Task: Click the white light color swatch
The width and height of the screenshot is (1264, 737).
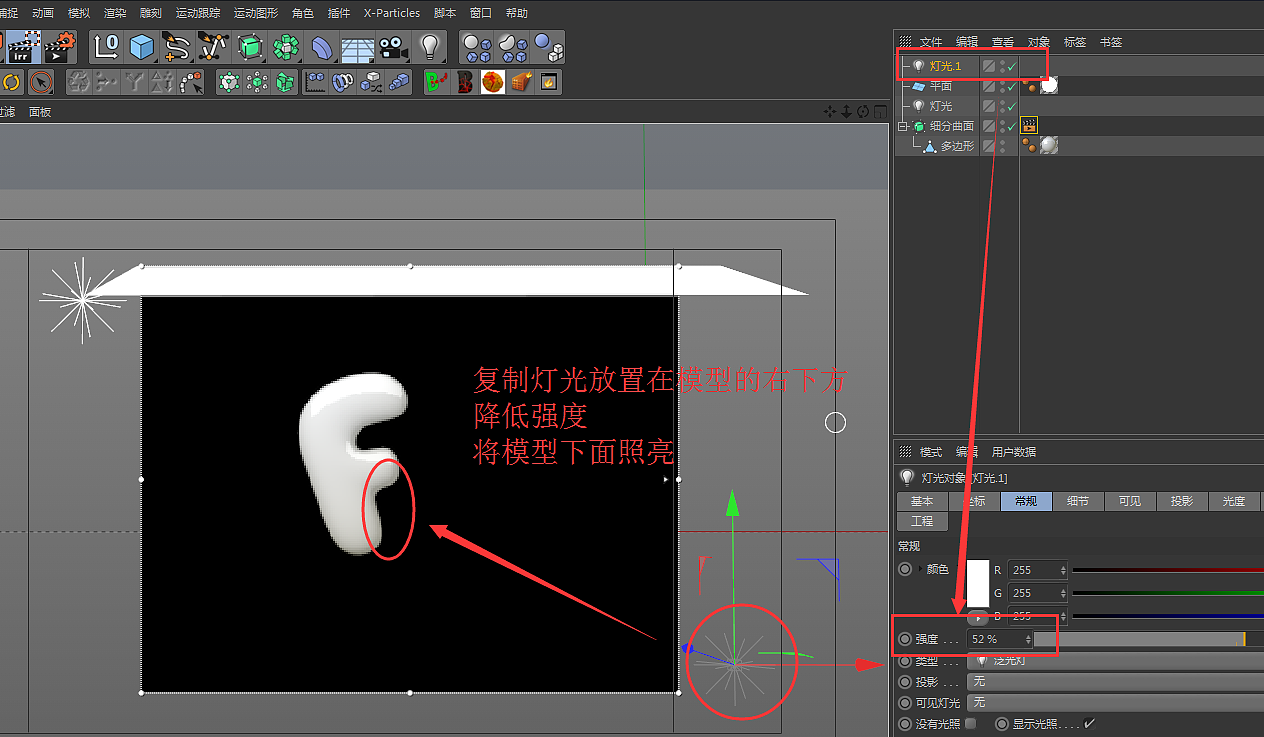Action: [978, 584]
